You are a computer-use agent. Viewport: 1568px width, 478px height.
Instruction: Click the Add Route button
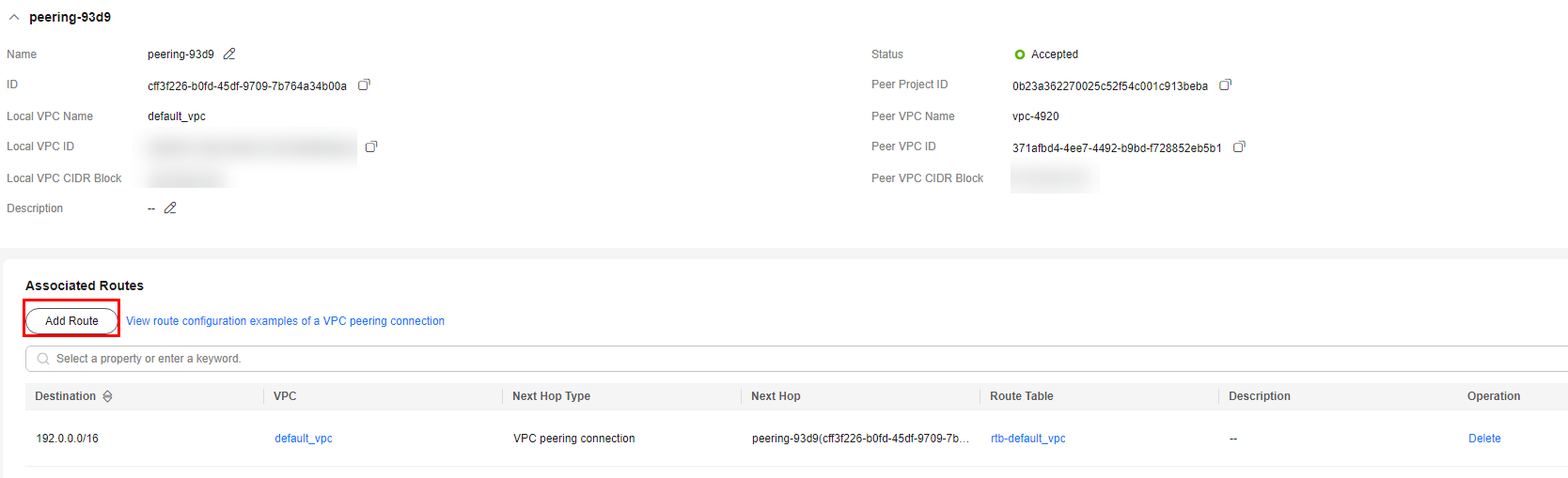coord(71,321)
